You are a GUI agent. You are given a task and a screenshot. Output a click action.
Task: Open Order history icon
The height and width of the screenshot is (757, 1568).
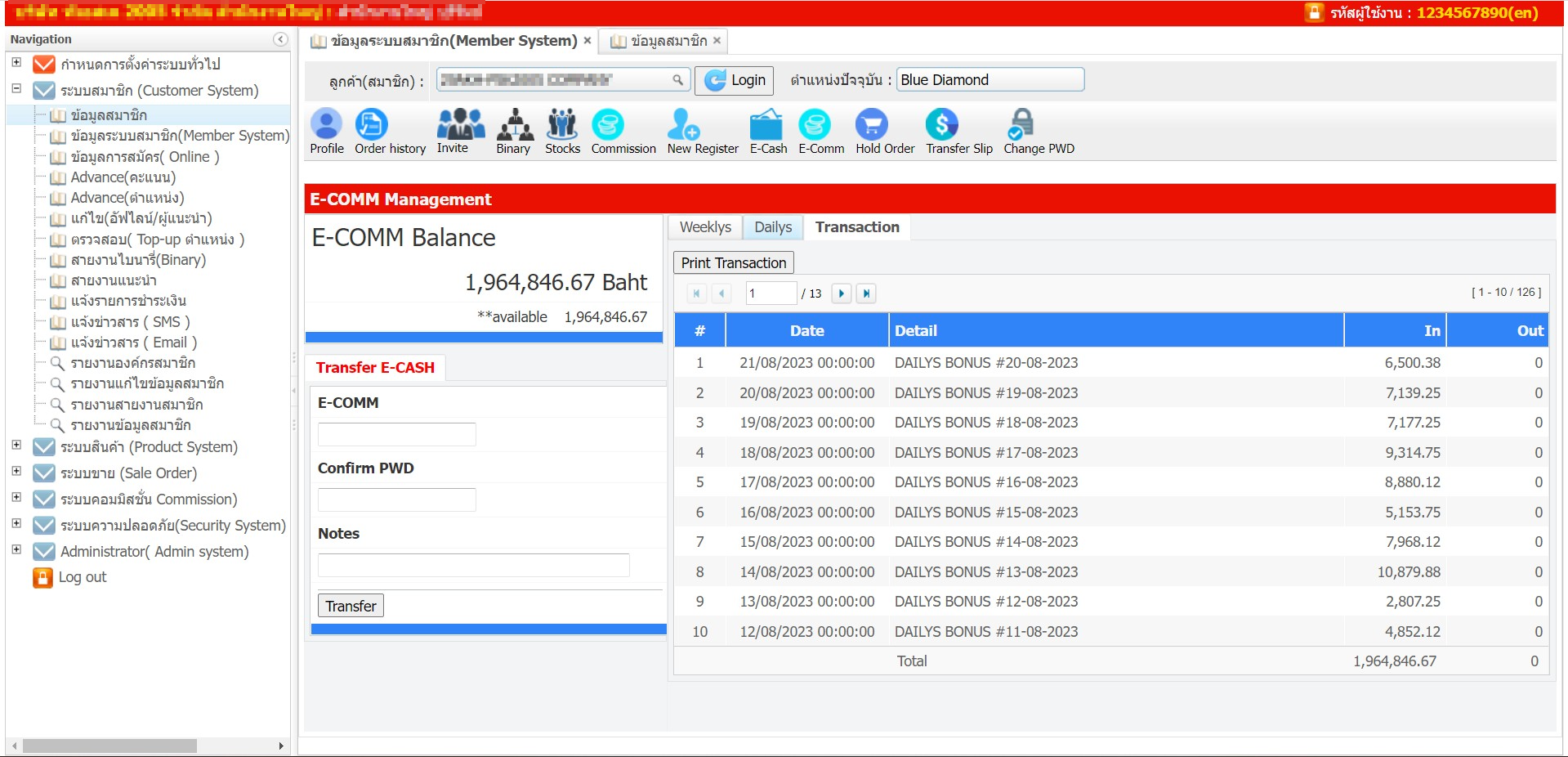point(372,125)
